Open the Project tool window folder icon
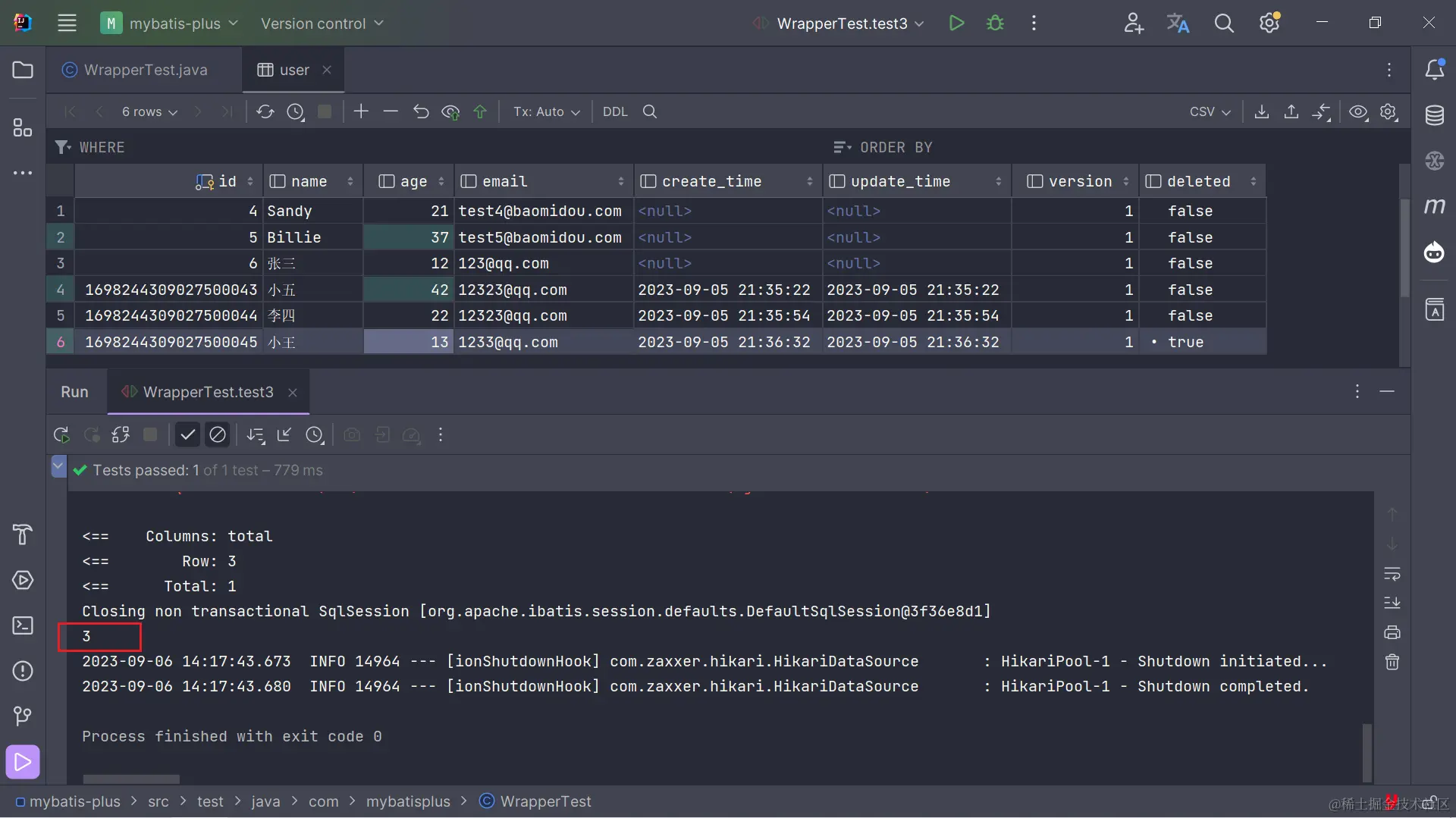Viewport: 1456px width, 818px height. [23, 70]
